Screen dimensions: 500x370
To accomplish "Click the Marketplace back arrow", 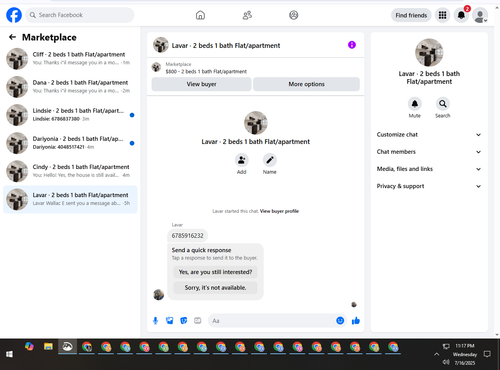I will 12,37.
